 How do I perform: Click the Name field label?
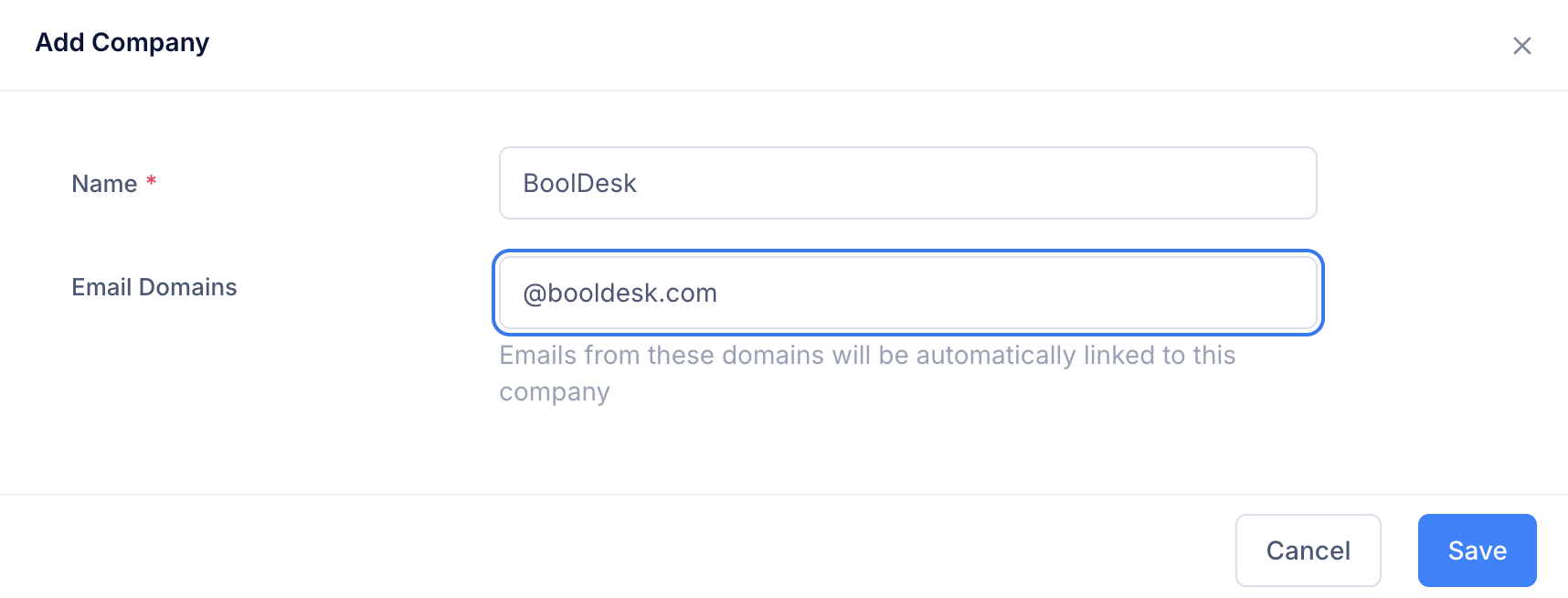pyautogui.click(x=104, y=184)
